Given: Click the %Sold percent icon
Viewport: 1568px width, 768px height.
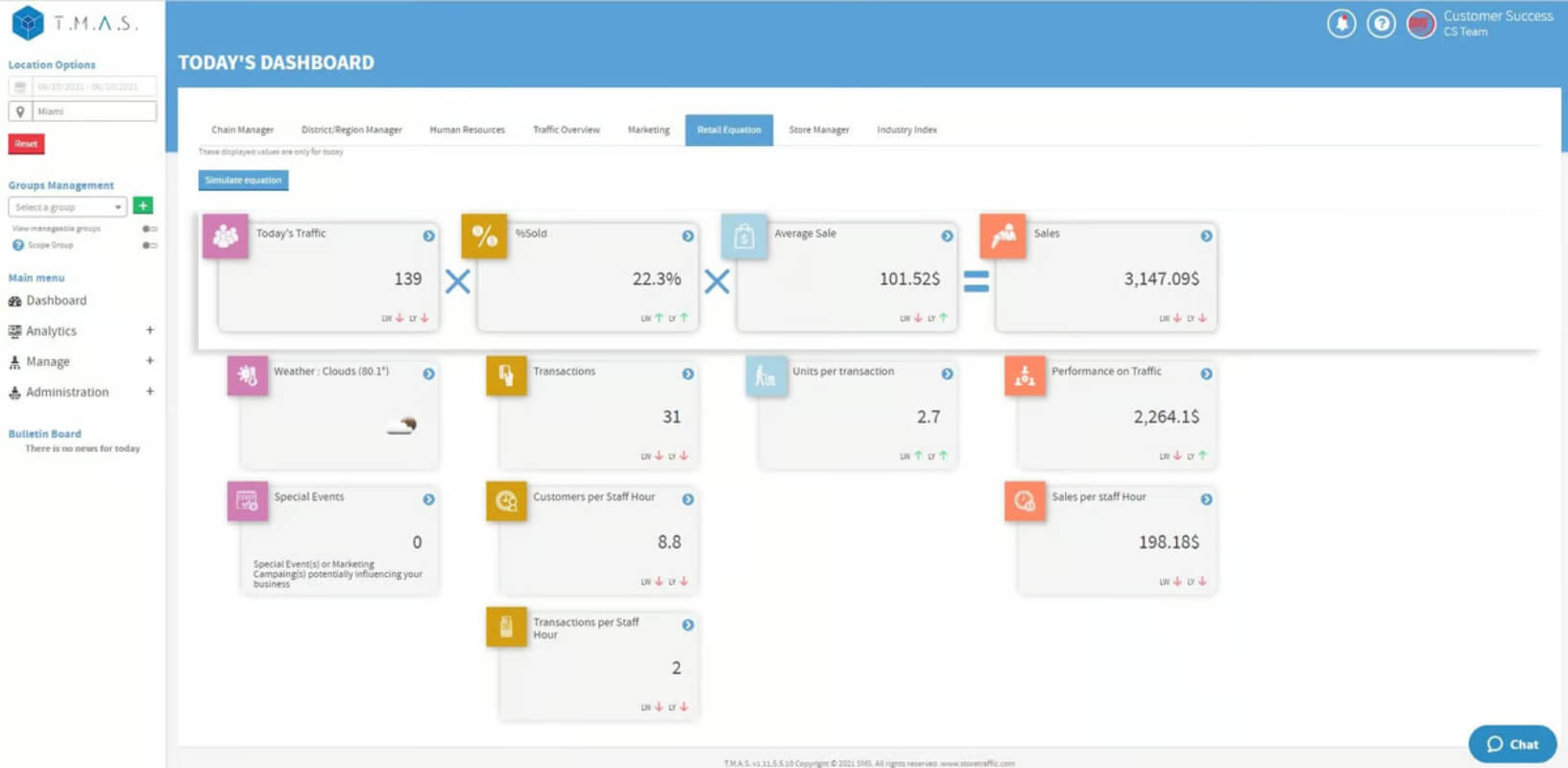Looking at the screenshot, I should pyautogui.click(x=484, y=236).
